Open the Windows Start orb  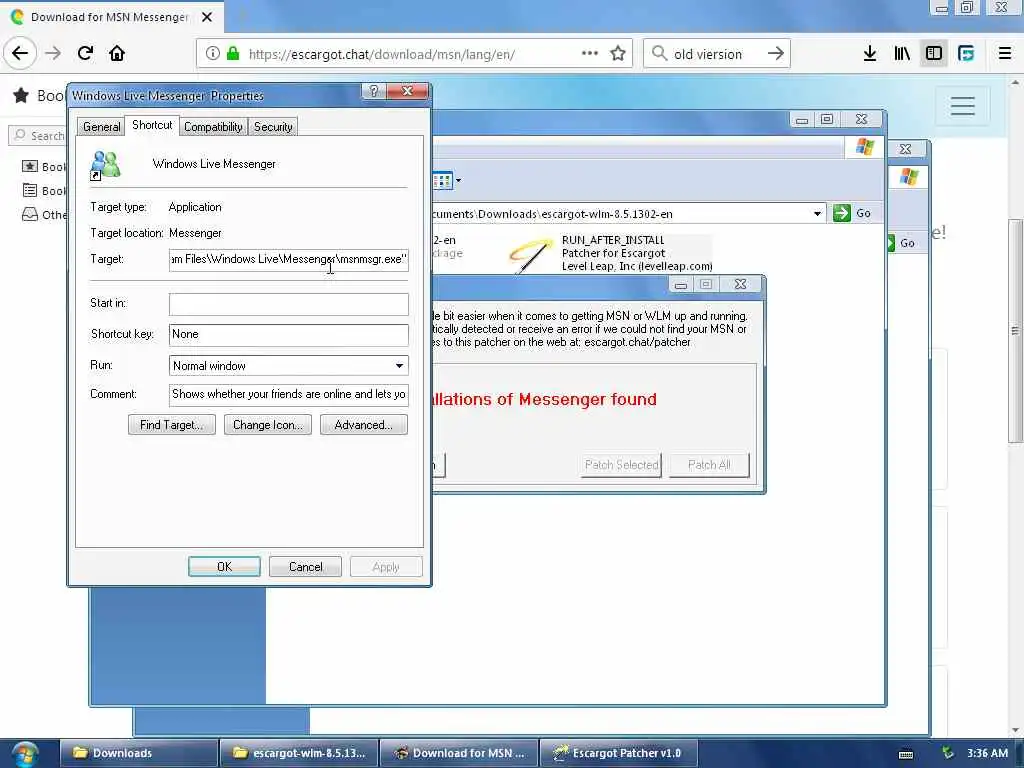coord(25,754)
